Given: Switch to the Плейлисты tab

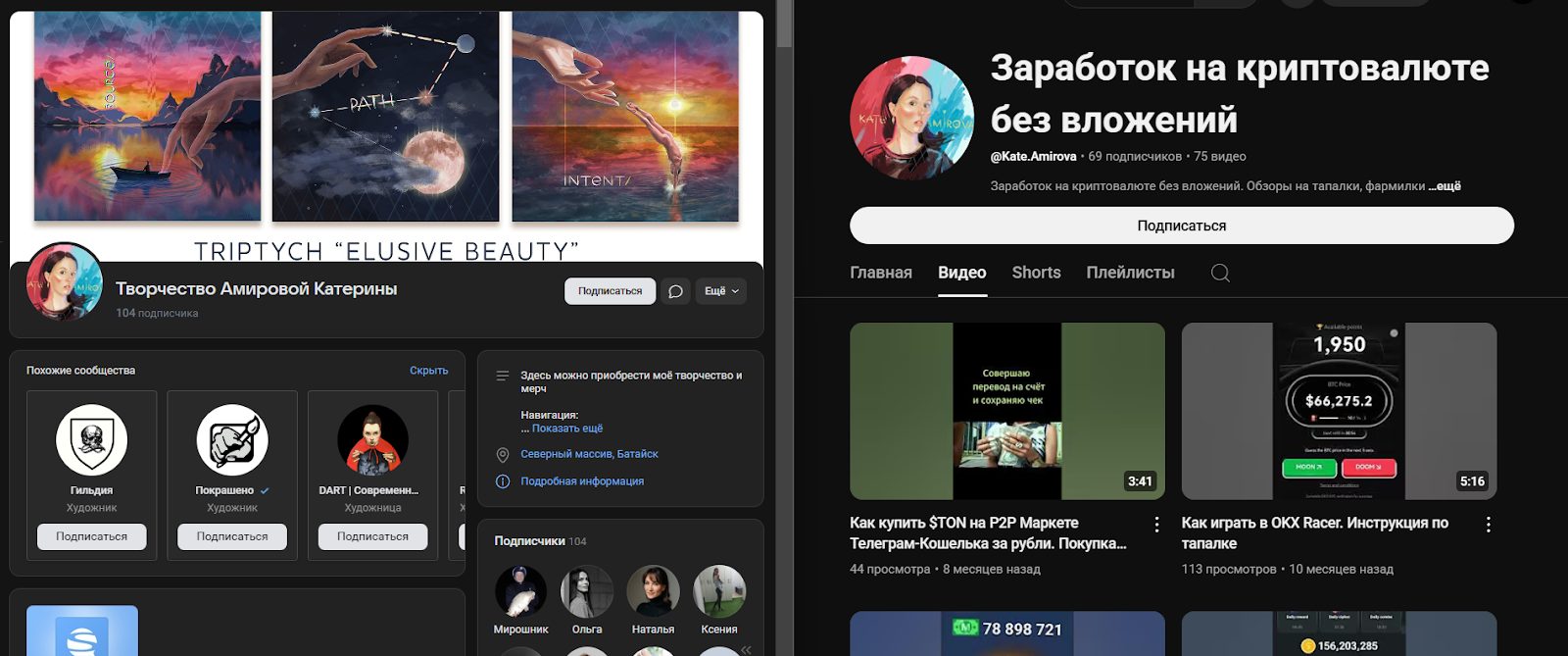Looking at the screenshot, I should [1130, 273].
